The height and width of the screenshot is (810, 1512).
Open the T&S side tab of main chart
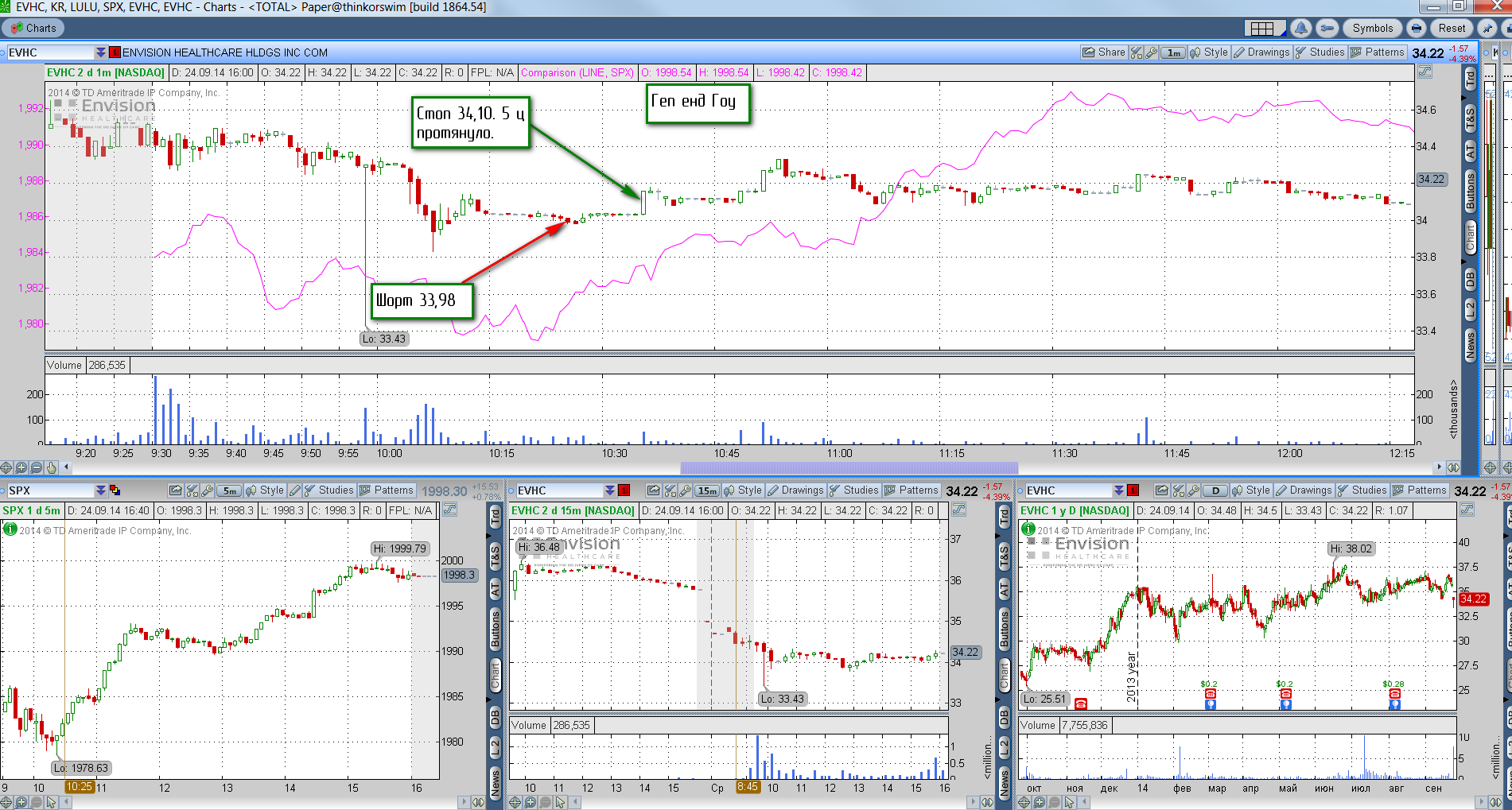pos(1470,118)
